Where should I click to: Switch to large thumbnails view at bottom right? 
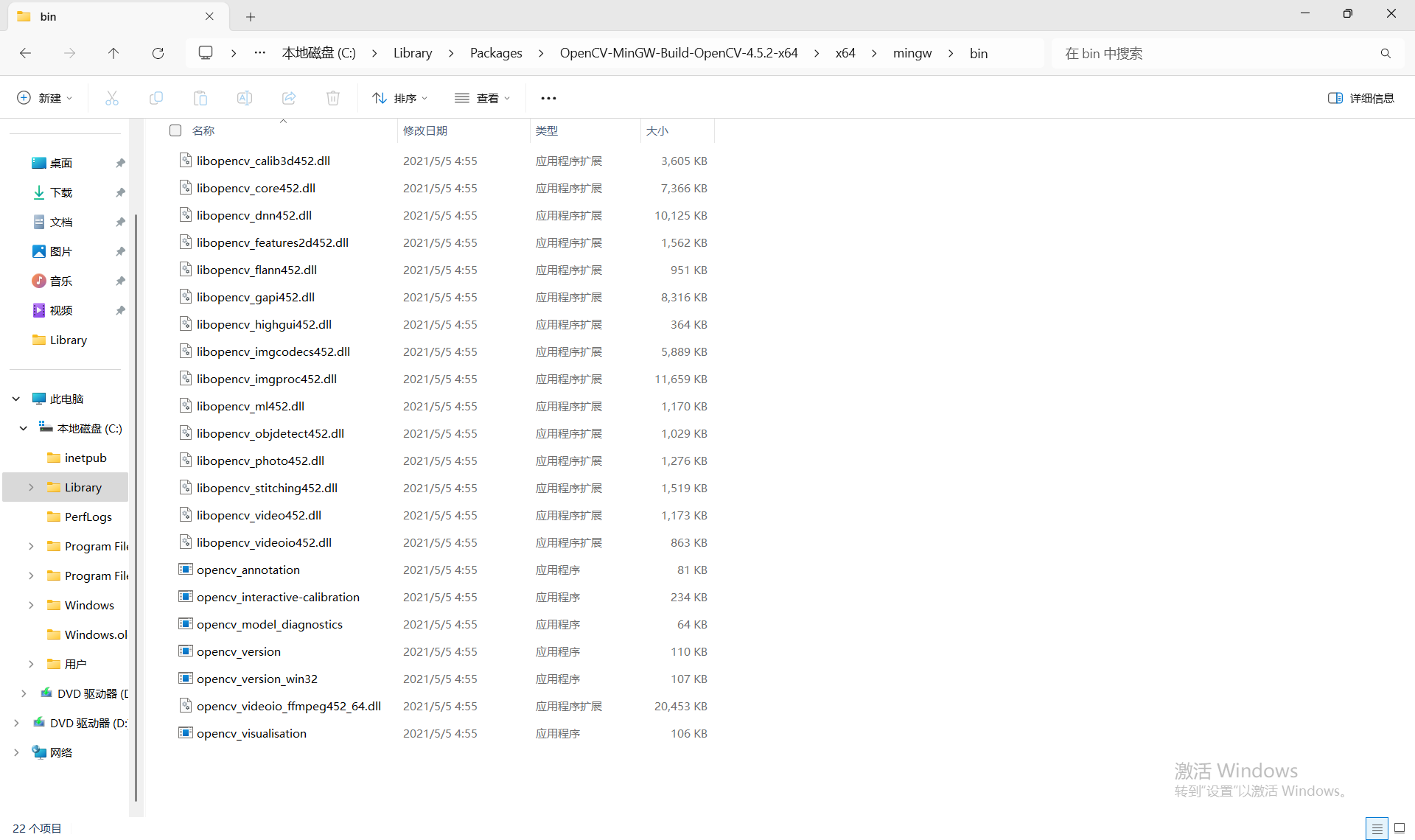pyautogui.click(x=1400, y=828)
